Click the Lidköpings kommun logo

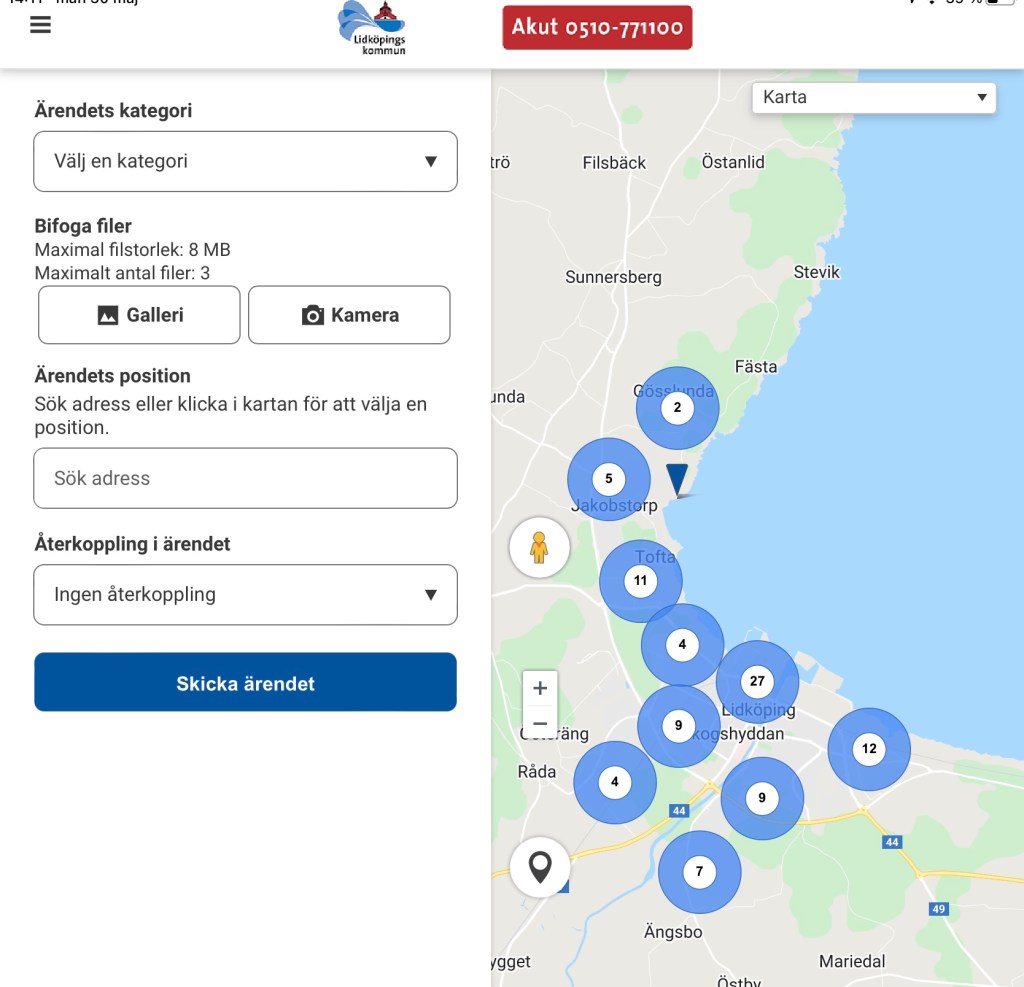[372, 28]
